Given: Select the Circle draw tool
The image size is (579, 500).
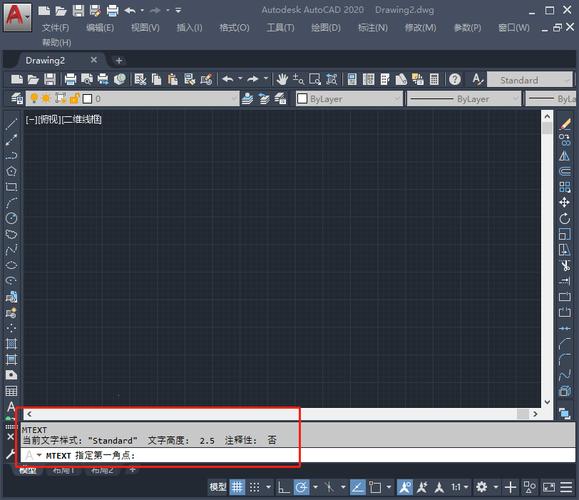Looking at the screenshot, I should tap(11, 218).
